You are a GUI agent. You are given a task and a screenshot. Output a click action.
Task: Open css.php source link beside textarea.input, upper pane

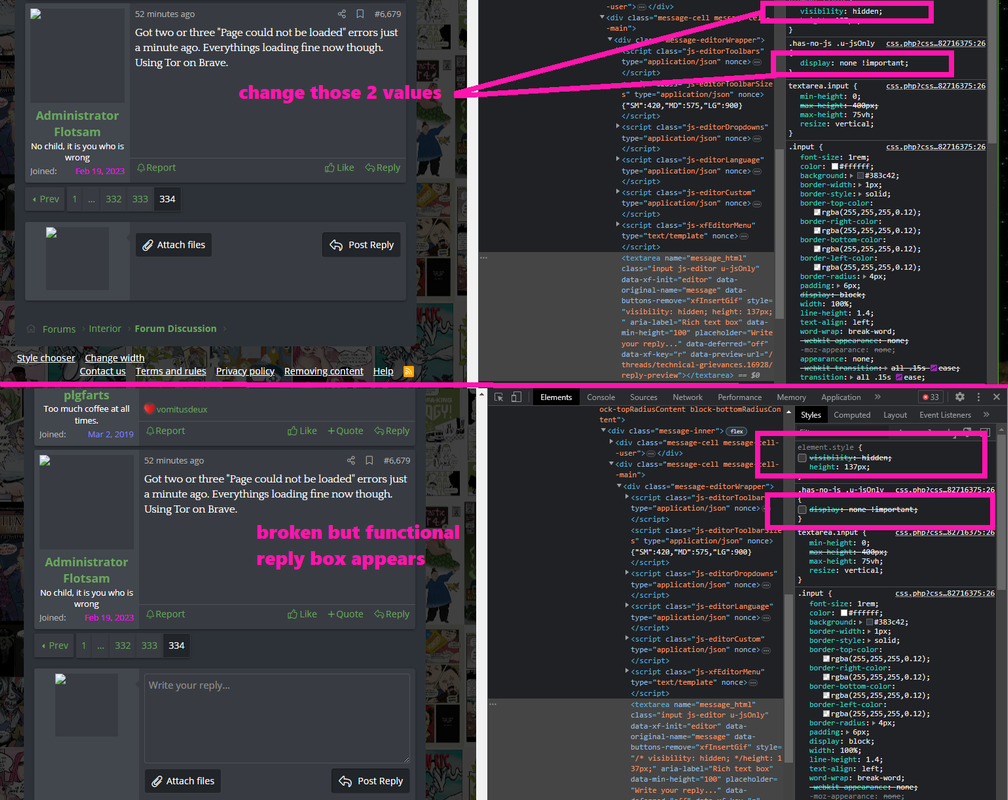tap(936, 86)
